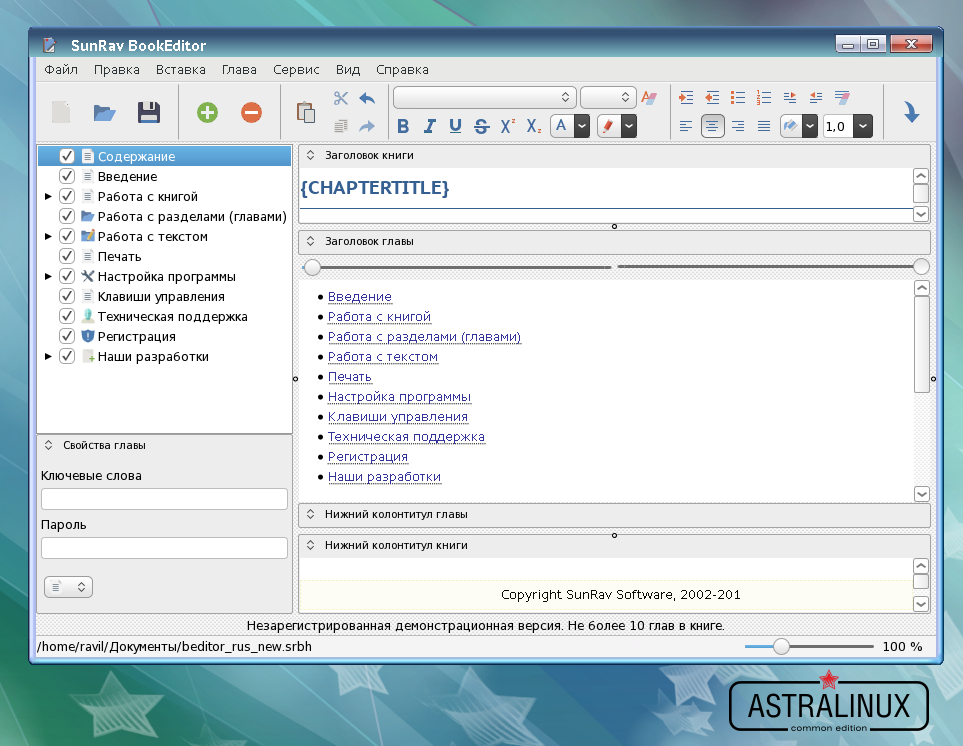
Task: Decrease paragraph indent
Action: (712, 98)
